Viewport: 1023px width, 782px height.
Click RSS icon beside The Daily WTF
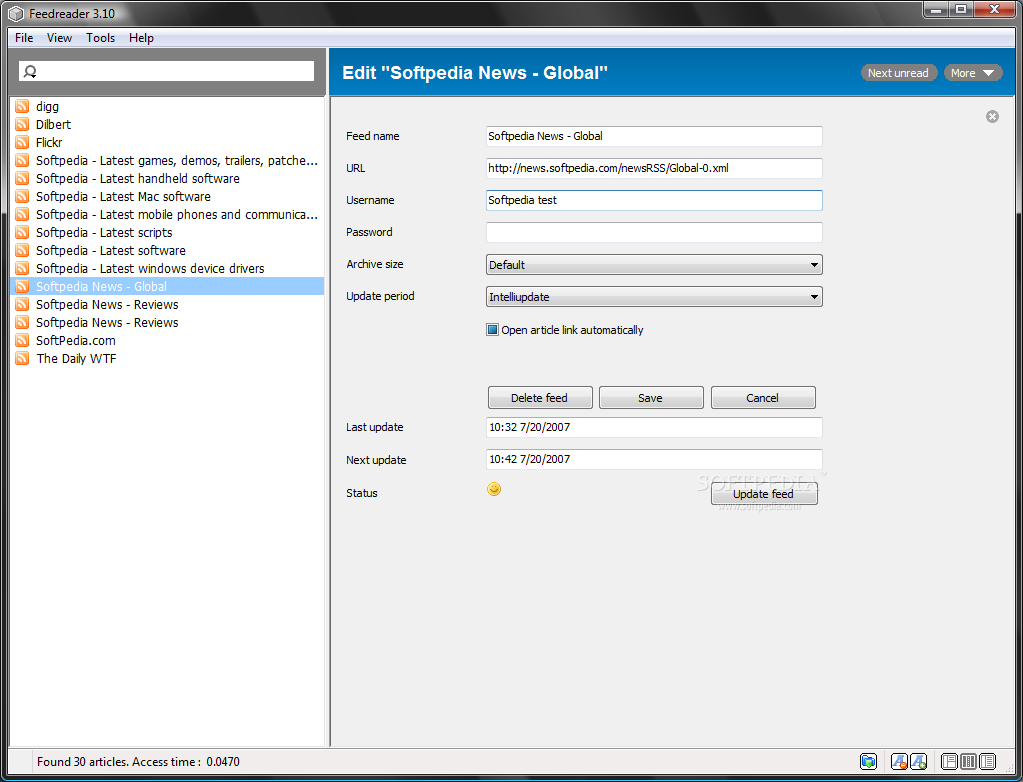[x=22, y=358]
